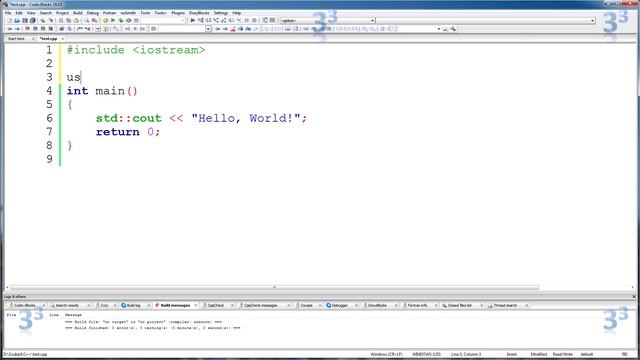Switch to the Cscope tab
The image size is (640, 360).
307,305
